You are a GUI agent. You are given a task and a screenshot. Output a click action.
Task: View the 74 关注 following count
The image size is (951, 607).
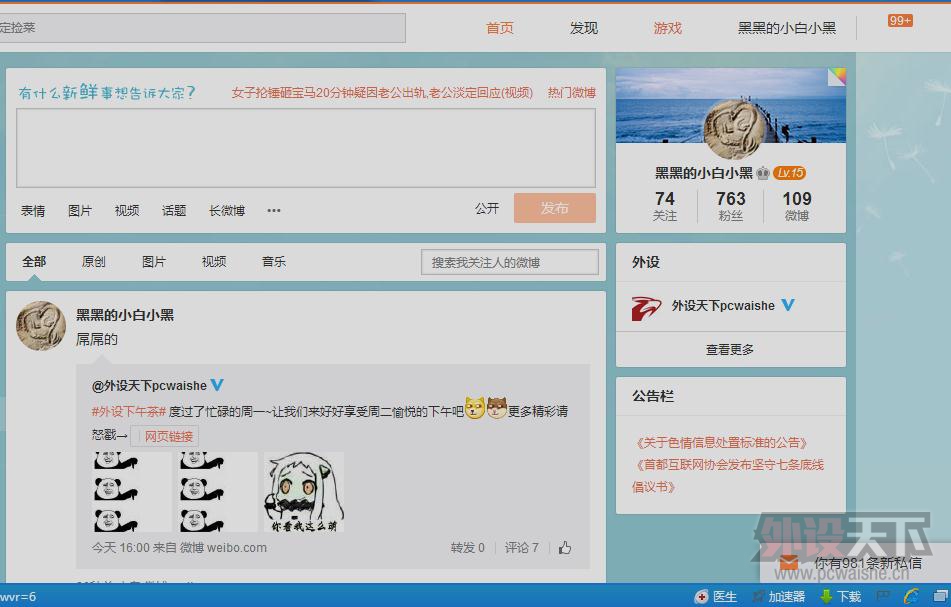pos(665,206)
